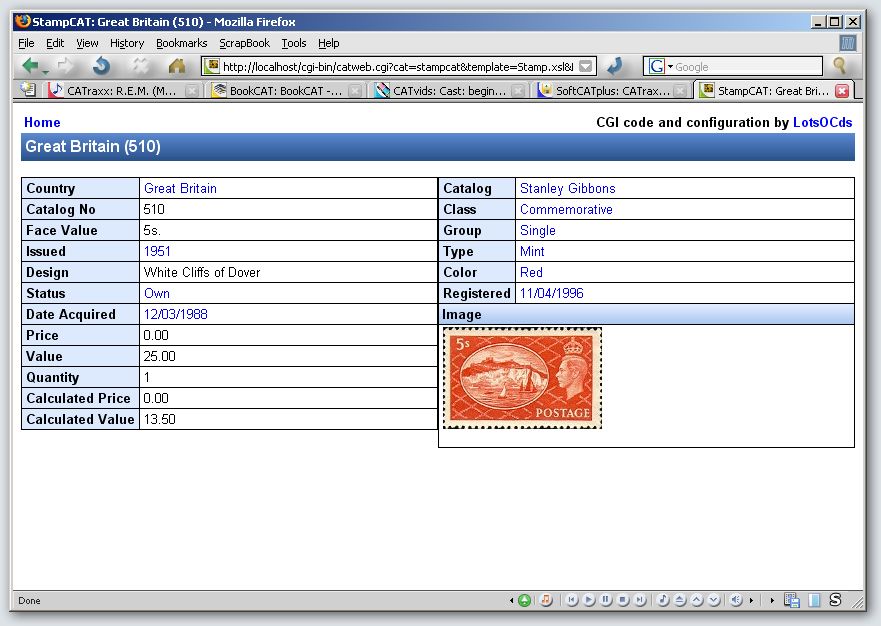Open the Bookmarks menu

pyautogui.click(x=181, y=43)
